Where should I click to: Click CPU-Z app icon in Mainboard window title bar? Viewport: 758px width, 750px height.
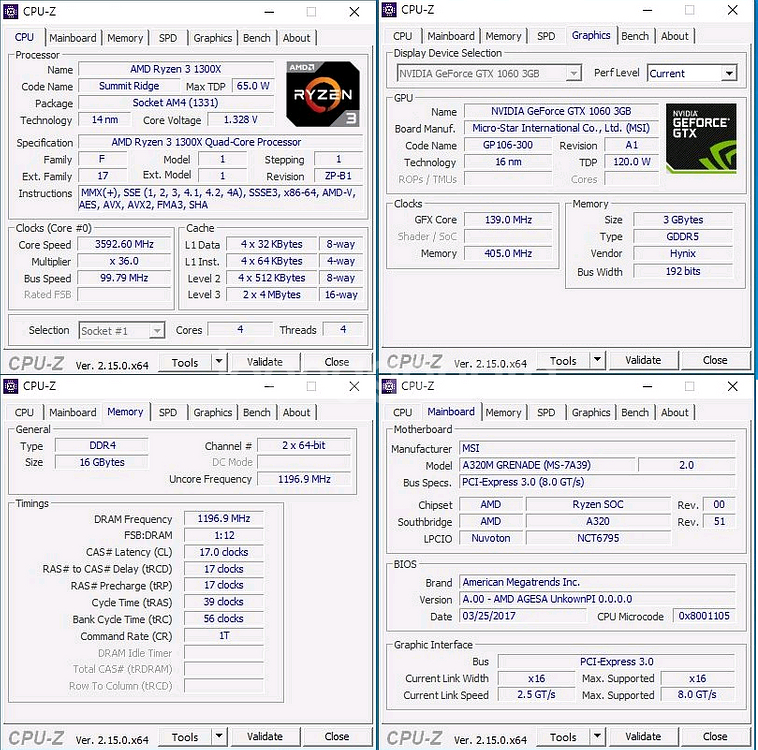389,386
